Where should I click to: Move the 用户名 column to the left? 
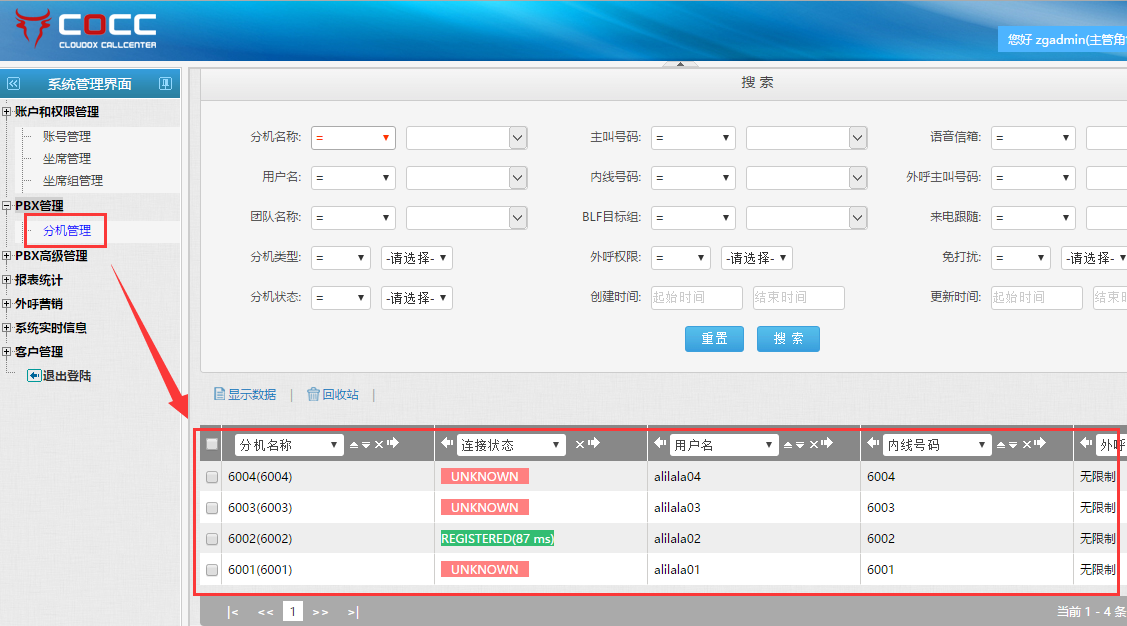659,443
